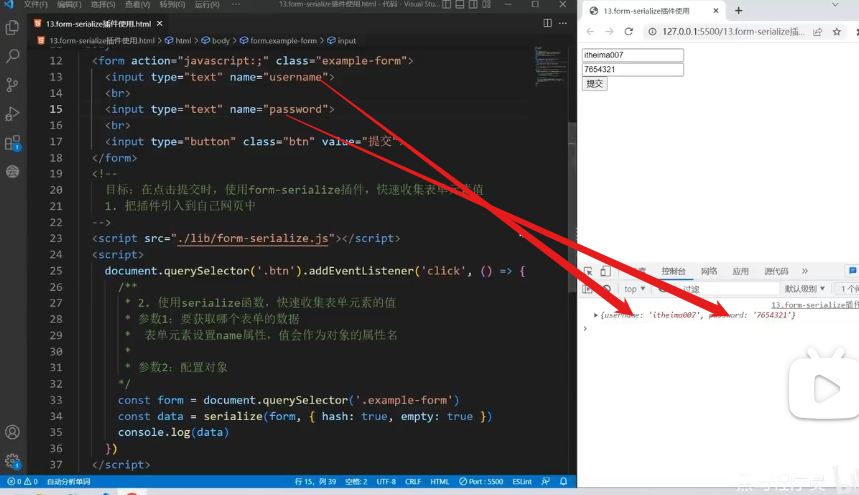Open editor More Actions ellipsis
Screen dimensions: 859x495
click(x=563, y=23)
